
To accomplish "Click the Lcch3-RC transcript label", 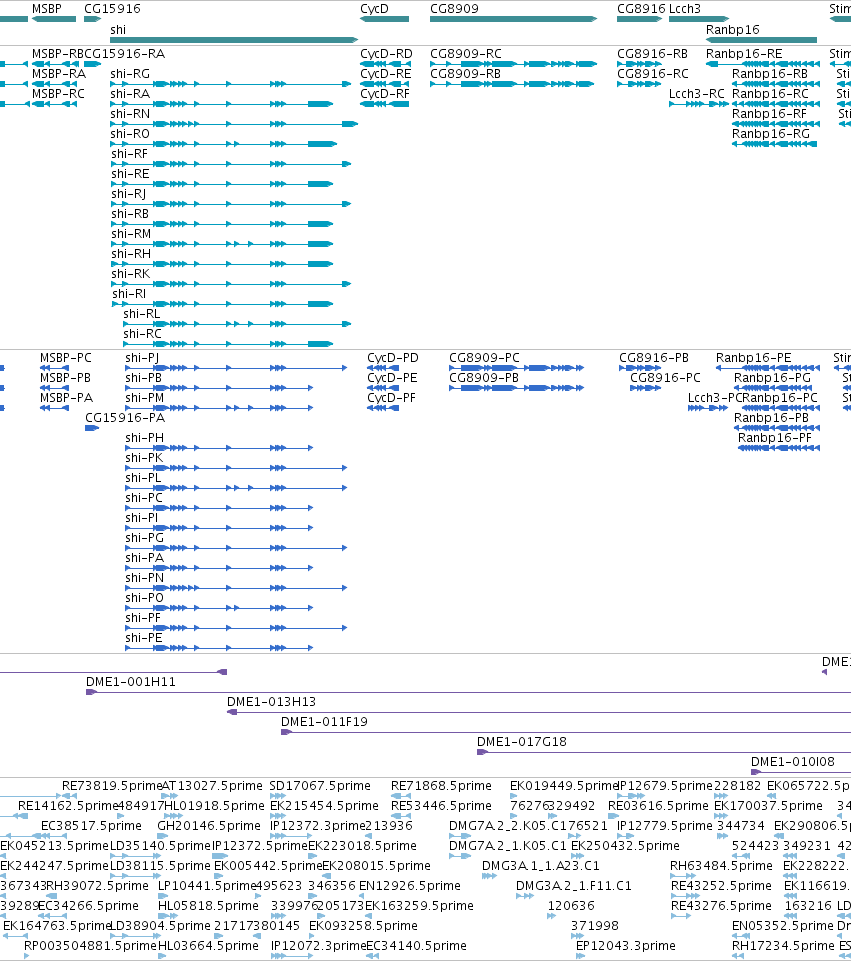I will click(697, 94).
